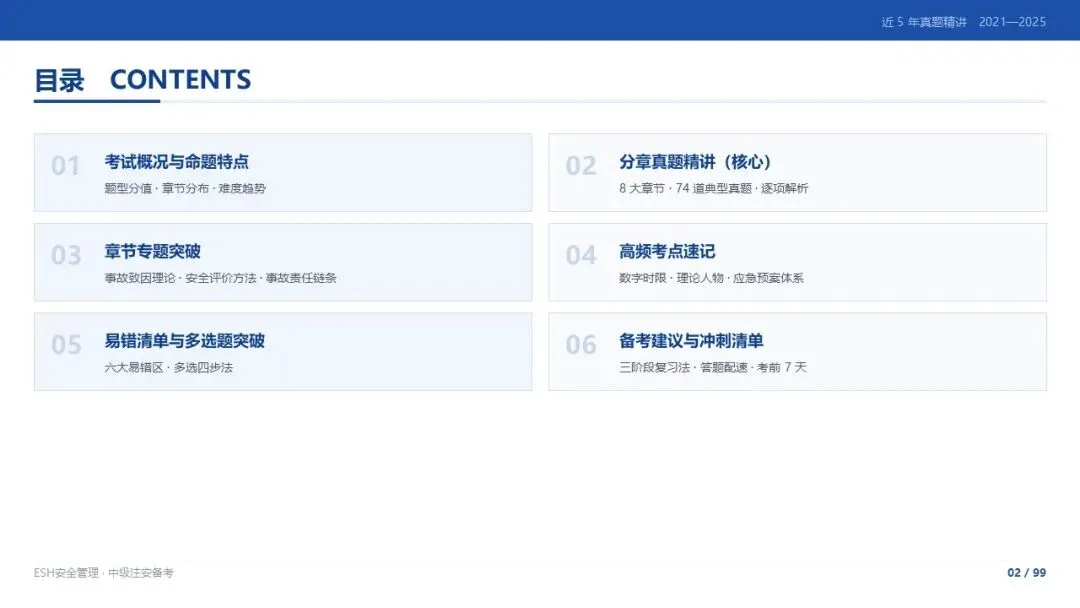Select subtitle 题型分值 · 章节分布 · 难度趋势
This screenshot has width=1080, height=608.
(185, 189)
